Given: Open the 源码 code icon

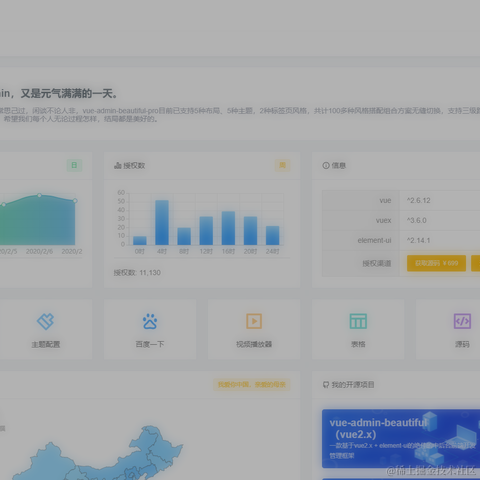Looking at the screenshot, I should [x=462, y=321].
